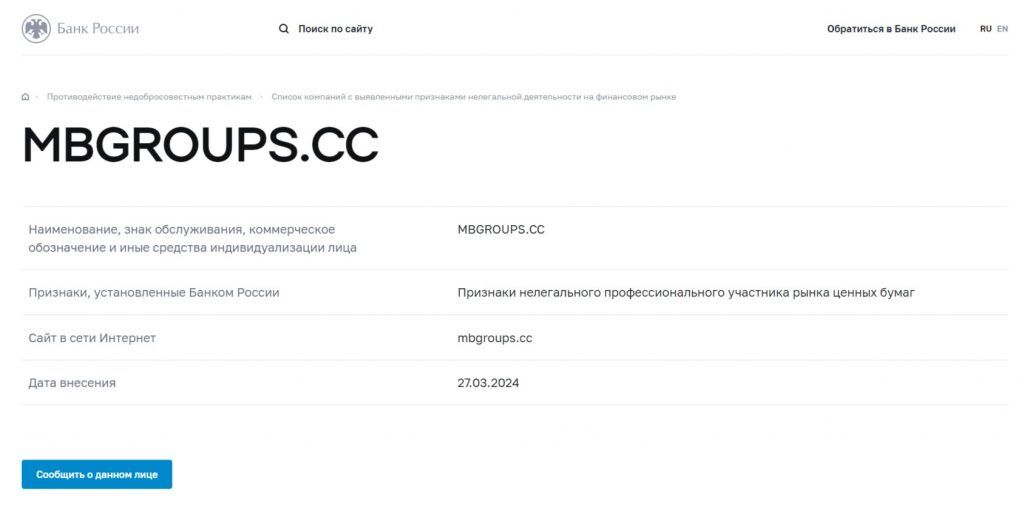Open "Противодействие недобросовестным практикам" breadcrumb
This screenshot has height=510, width=1024.
pos(149,97)
